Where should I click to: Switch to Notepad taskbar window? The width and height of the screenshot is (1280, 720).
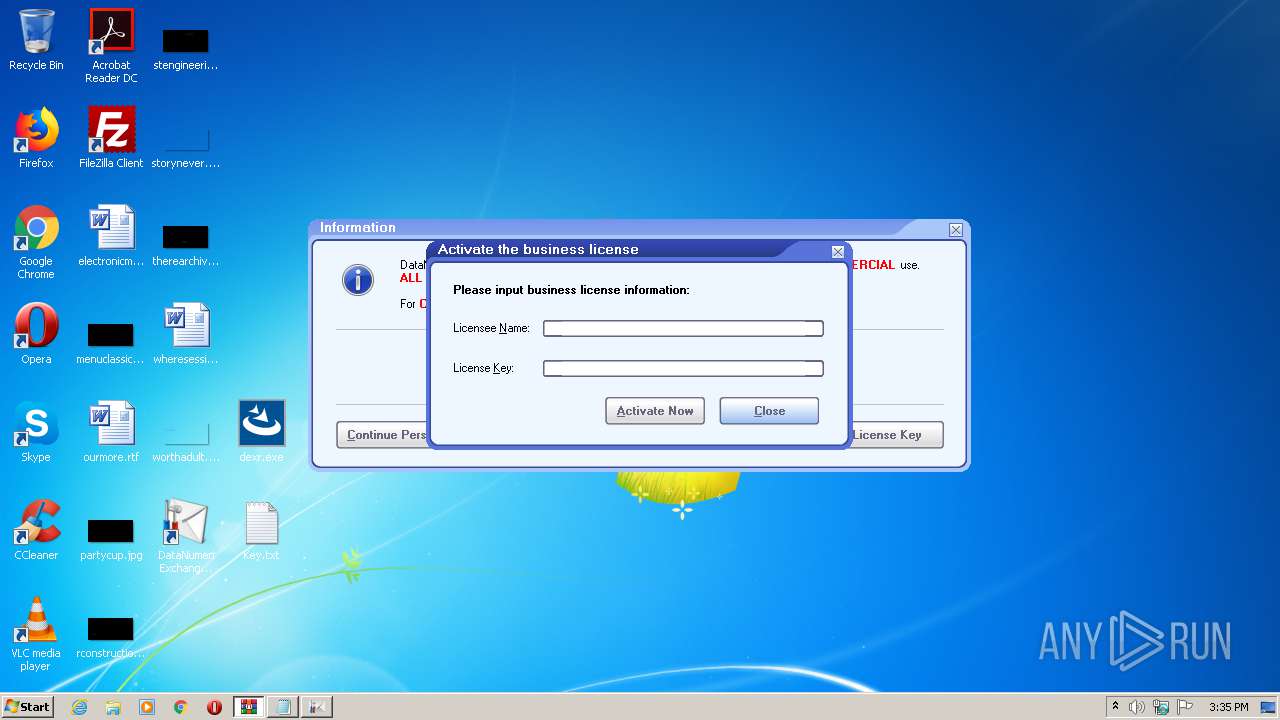pos(283,707)
